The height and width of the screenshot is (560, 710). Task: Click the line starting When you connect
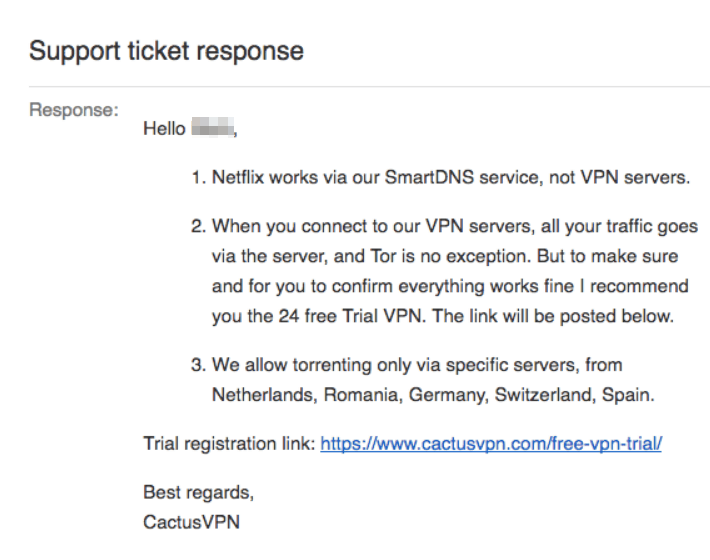455,226
